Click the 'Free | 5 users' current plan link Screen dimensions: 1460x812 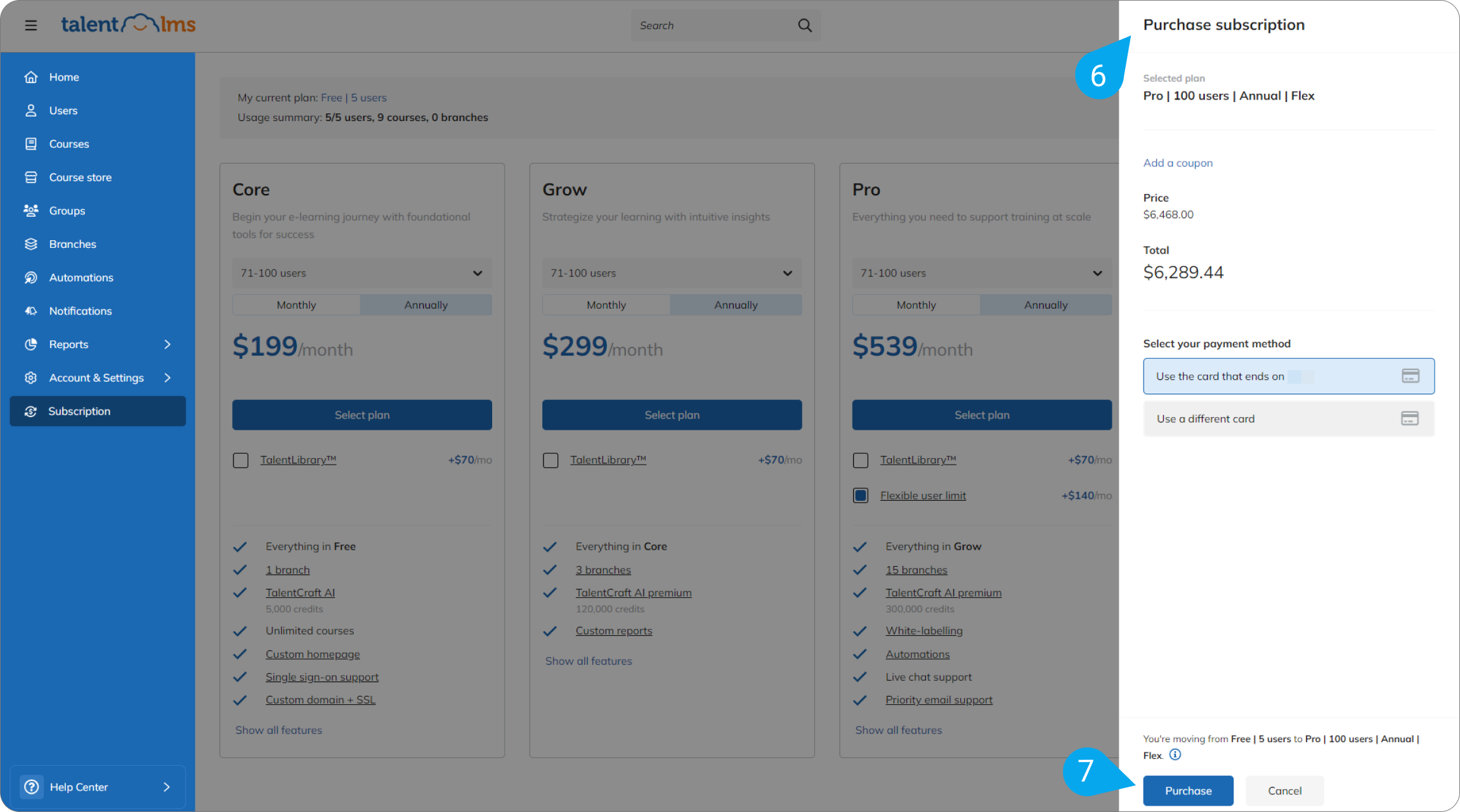pos(353,98)
